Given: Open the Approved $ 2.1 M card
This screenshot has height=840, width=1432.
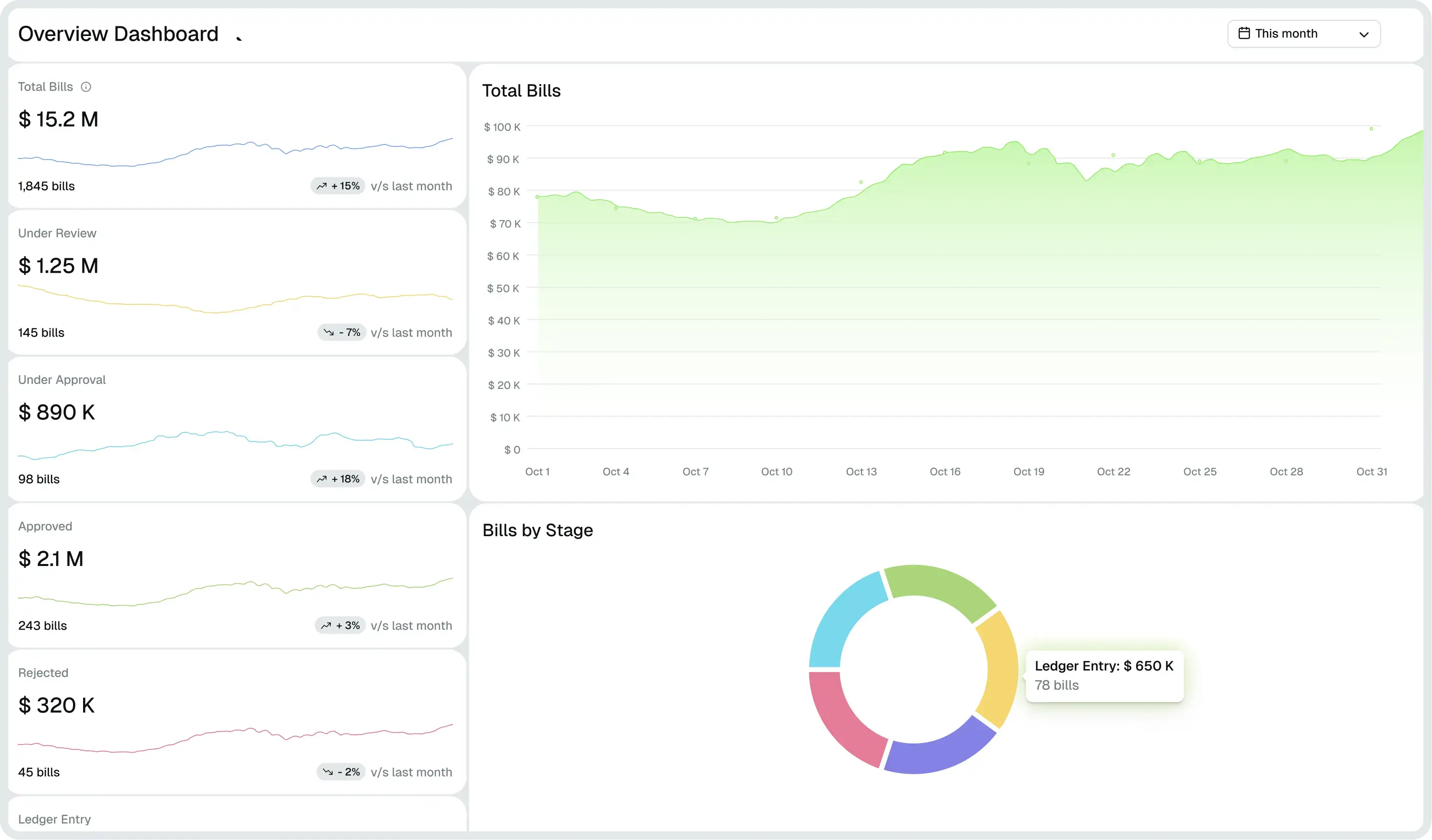Looking at the screenshot, I should [x=237, y=576].
